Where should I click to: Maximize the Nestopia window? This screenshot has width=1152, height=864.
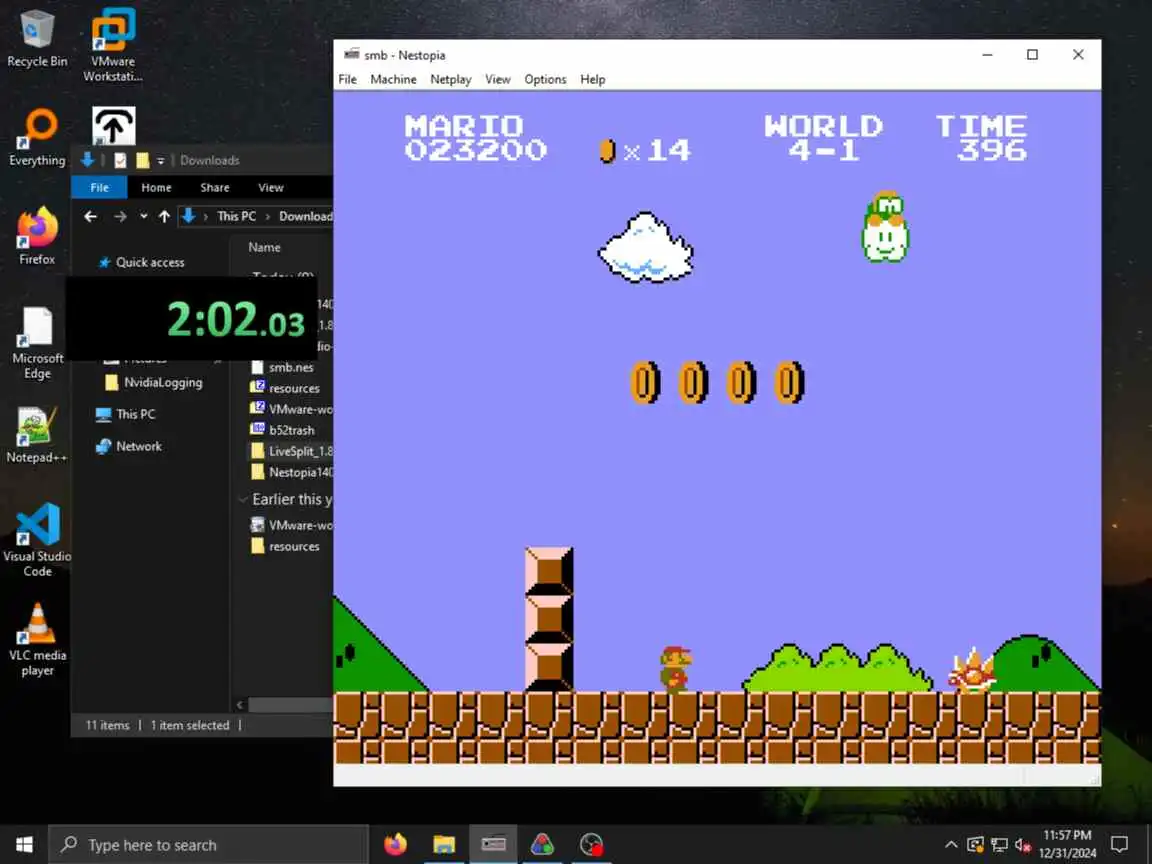point(1032,54)
